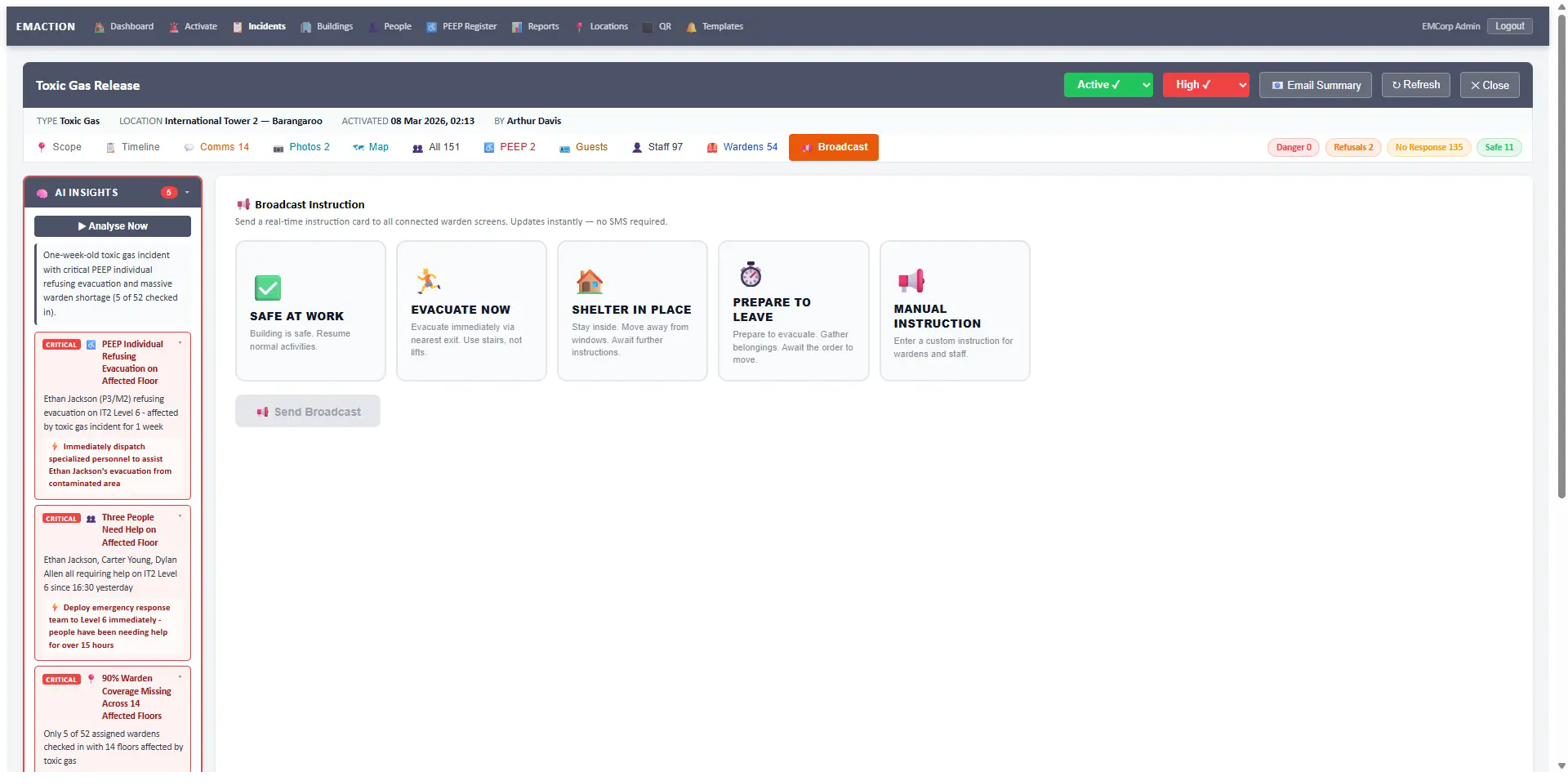Open the High severity dropdown

[x=1205, y=85]
